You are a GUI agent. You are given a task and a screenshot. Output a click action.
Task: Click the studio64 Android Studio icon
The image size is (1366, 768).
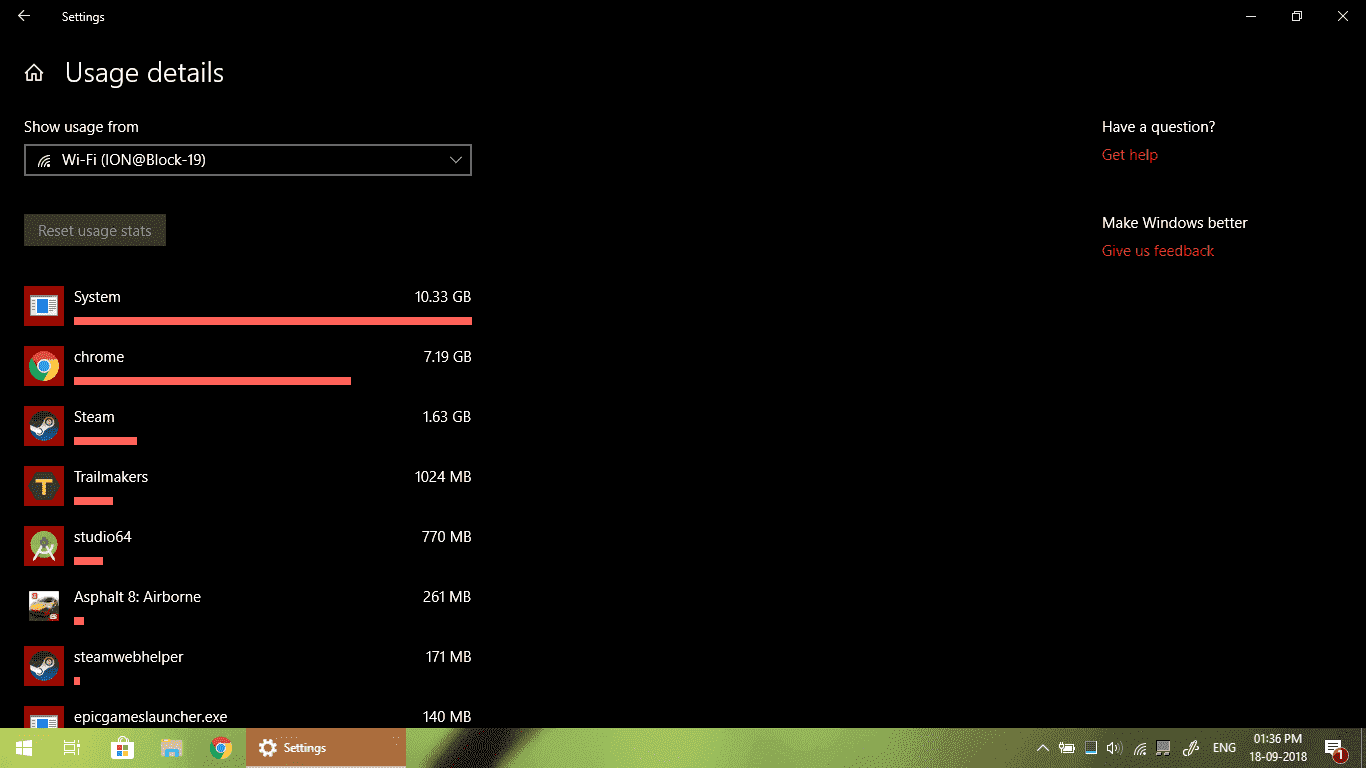44,546
